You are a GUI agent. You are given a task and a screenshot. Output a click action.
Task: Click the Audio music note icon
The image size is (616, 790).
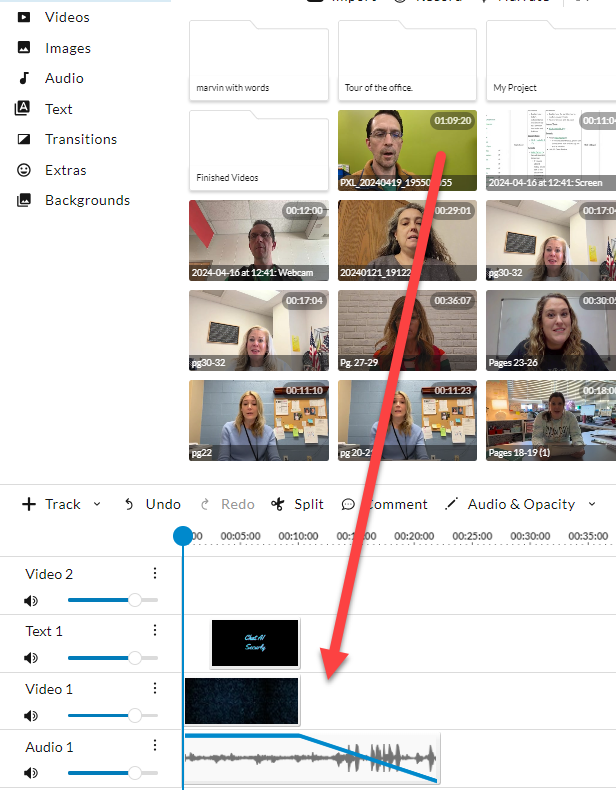pos(24,78)
